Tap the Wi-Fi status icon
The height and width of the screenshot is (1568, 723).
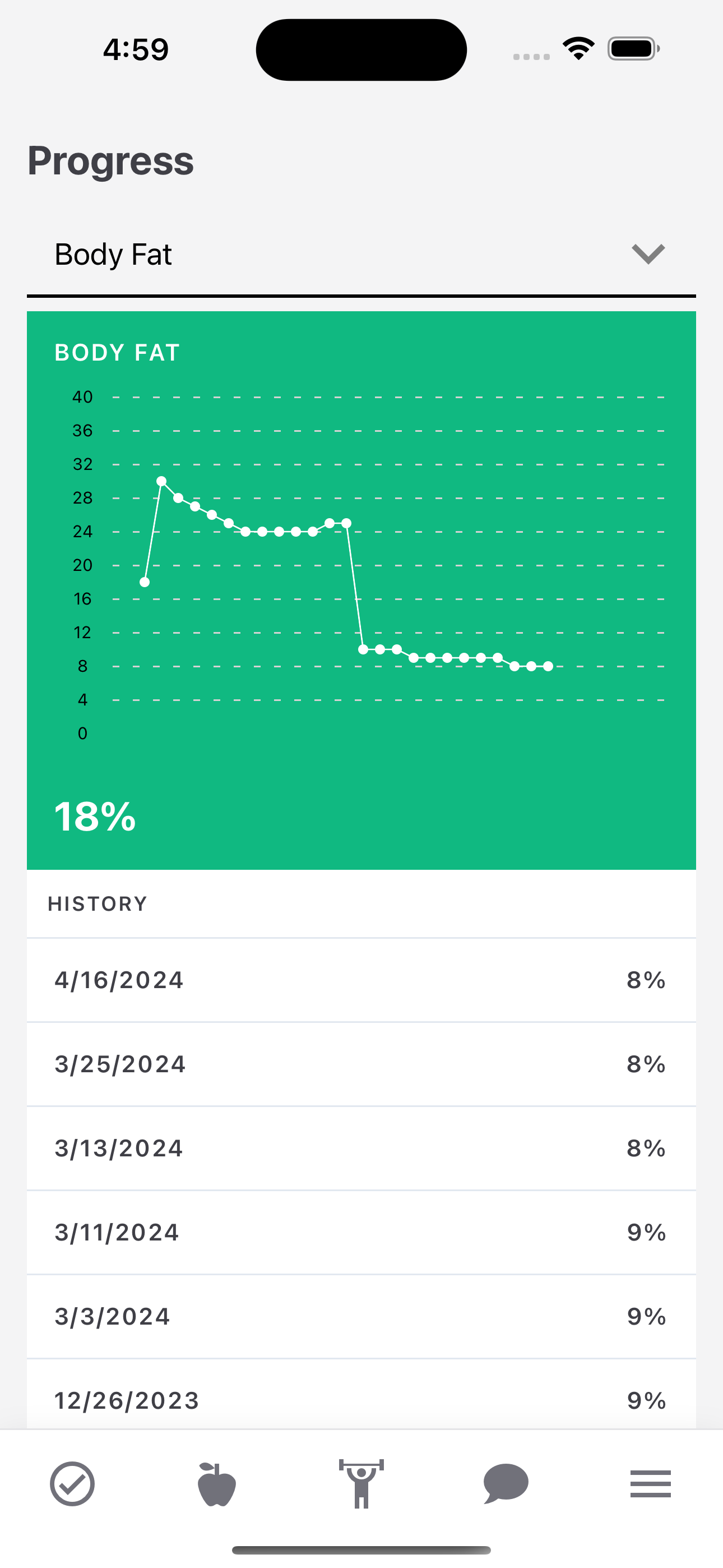(x=578, y=49)
